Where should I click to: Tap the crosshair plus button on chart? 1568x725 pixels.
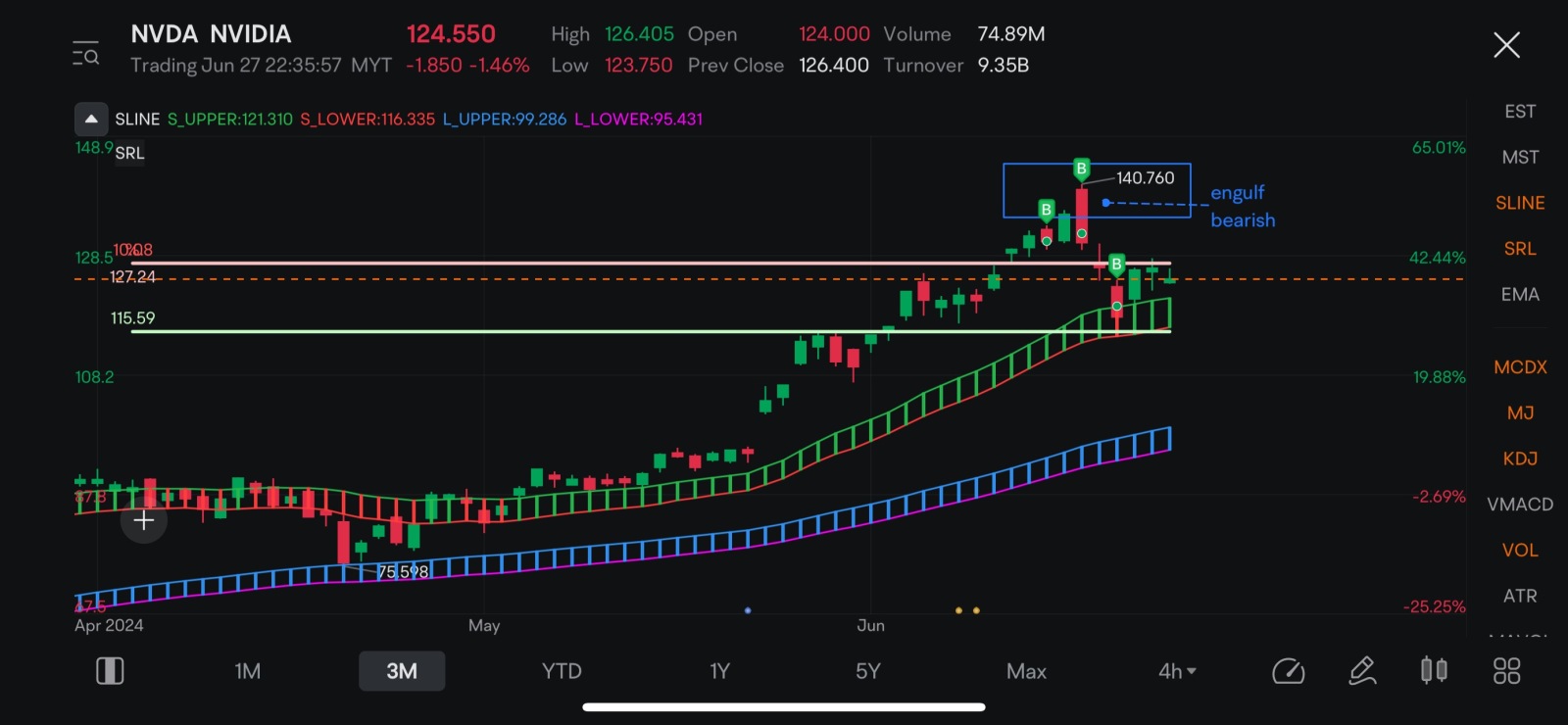144,520
